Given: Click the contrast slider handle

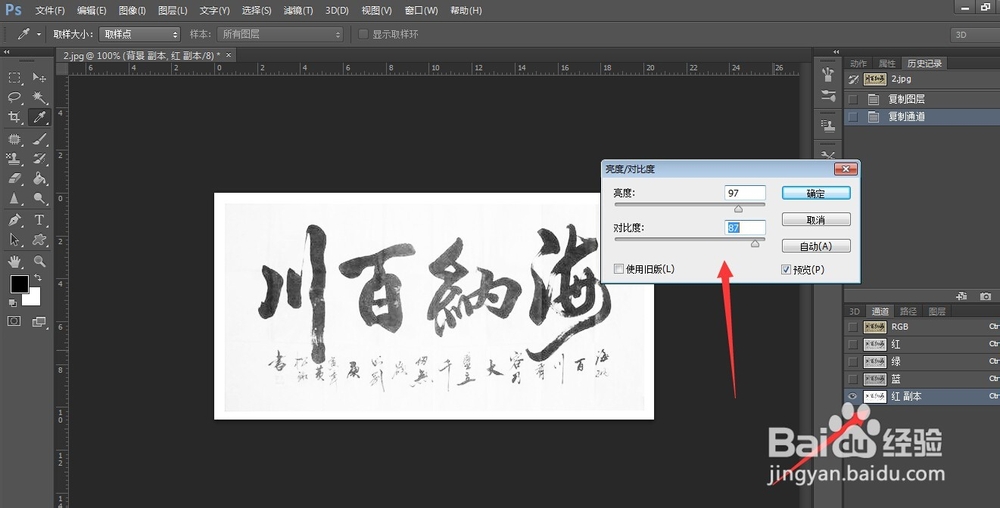Looking at the screenshot, I should point(755,243).
